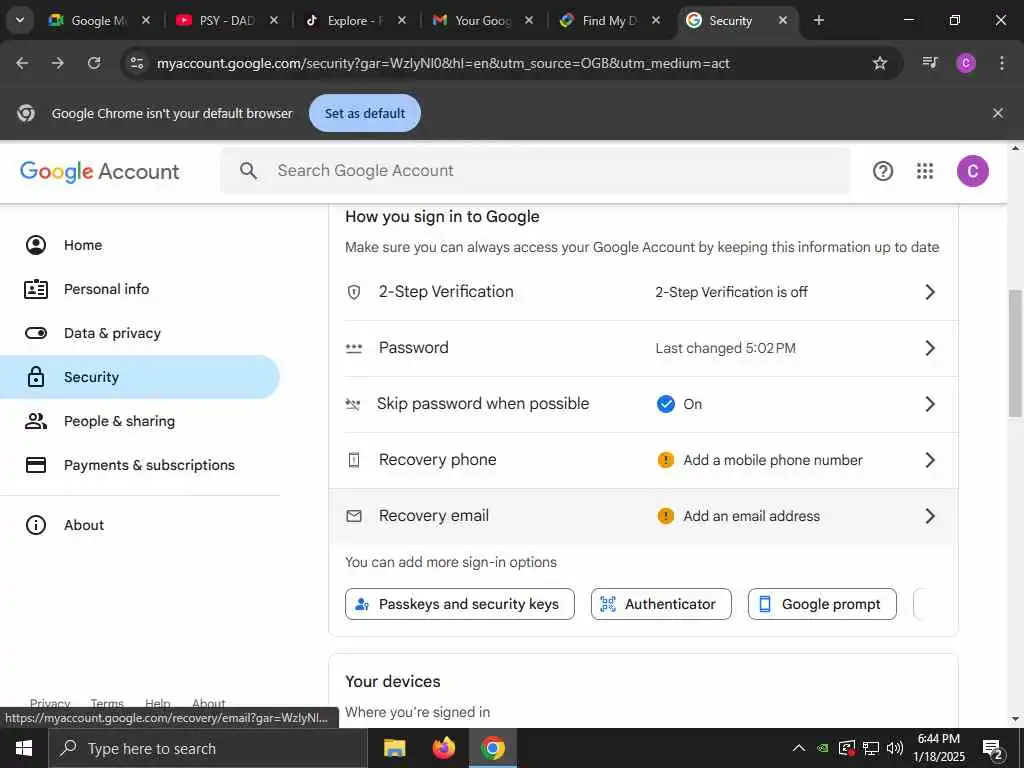1024x768 pixels.
Task: Open Chrome profile avatar in toolbar
Action: (966, 63)
